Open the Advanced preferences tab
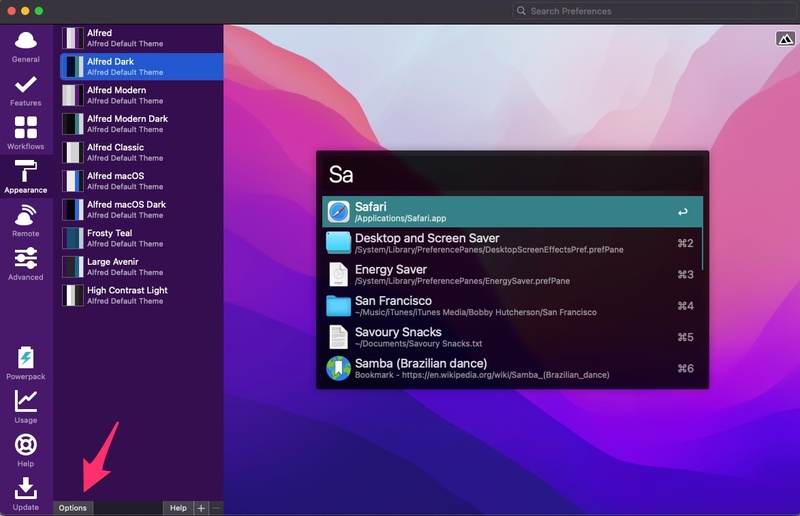 coord(26,264)
